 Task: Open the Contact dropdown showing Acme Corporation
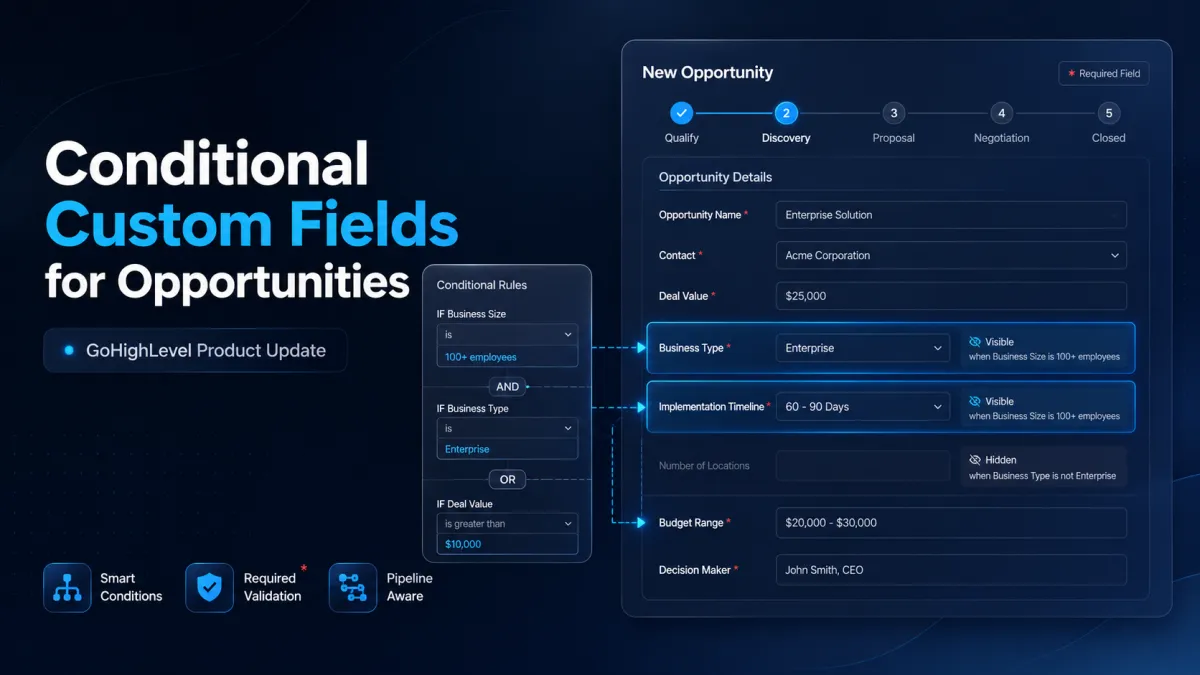tap(951, 255)
